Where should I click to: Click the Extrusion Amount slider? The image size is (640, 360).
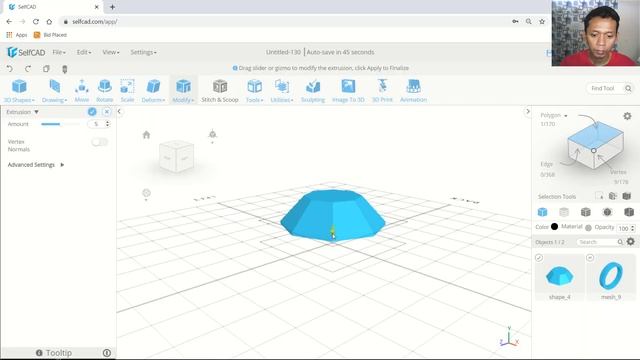point(60,124)
